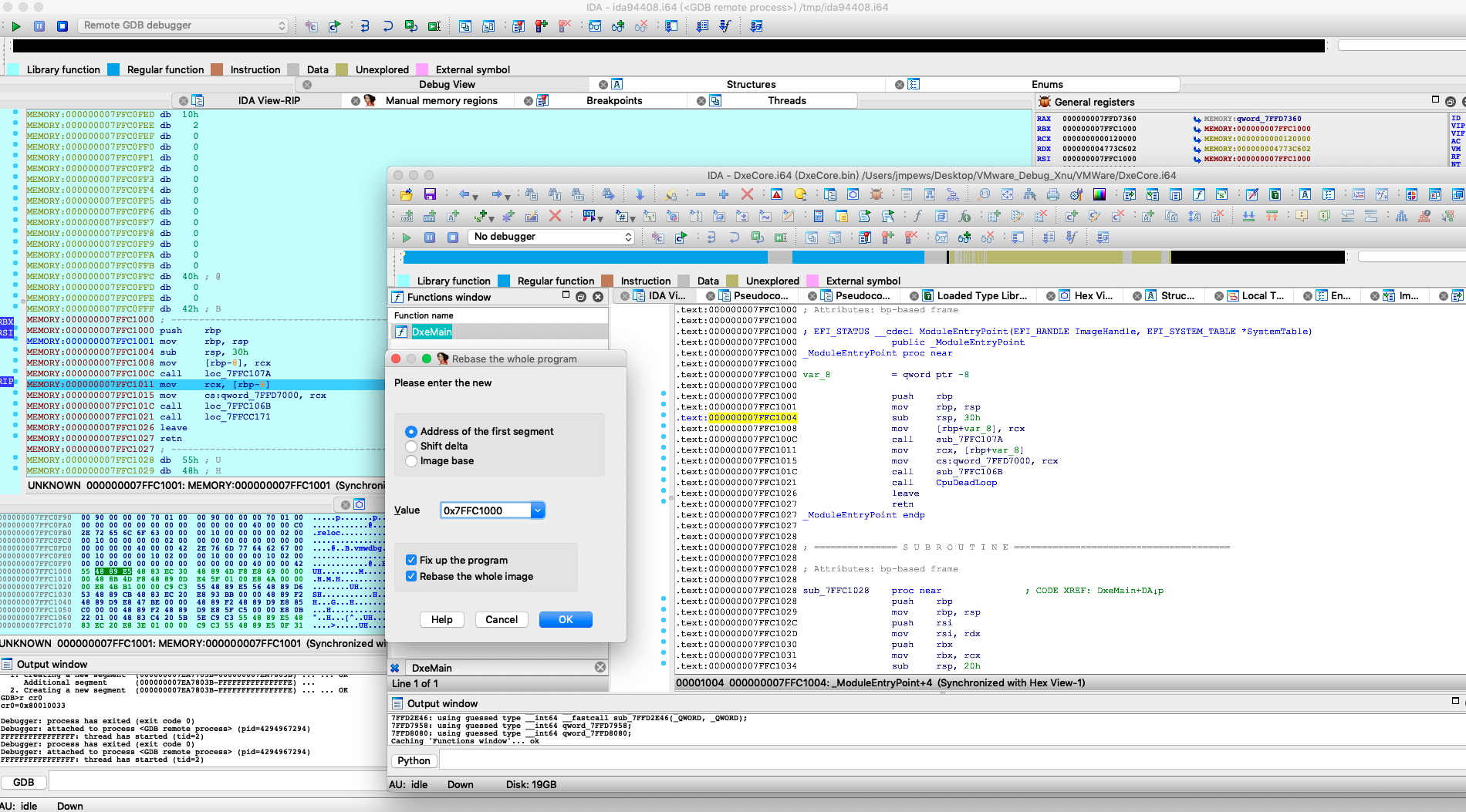Open the Value combo box dropdown arrow

[538, 510]
